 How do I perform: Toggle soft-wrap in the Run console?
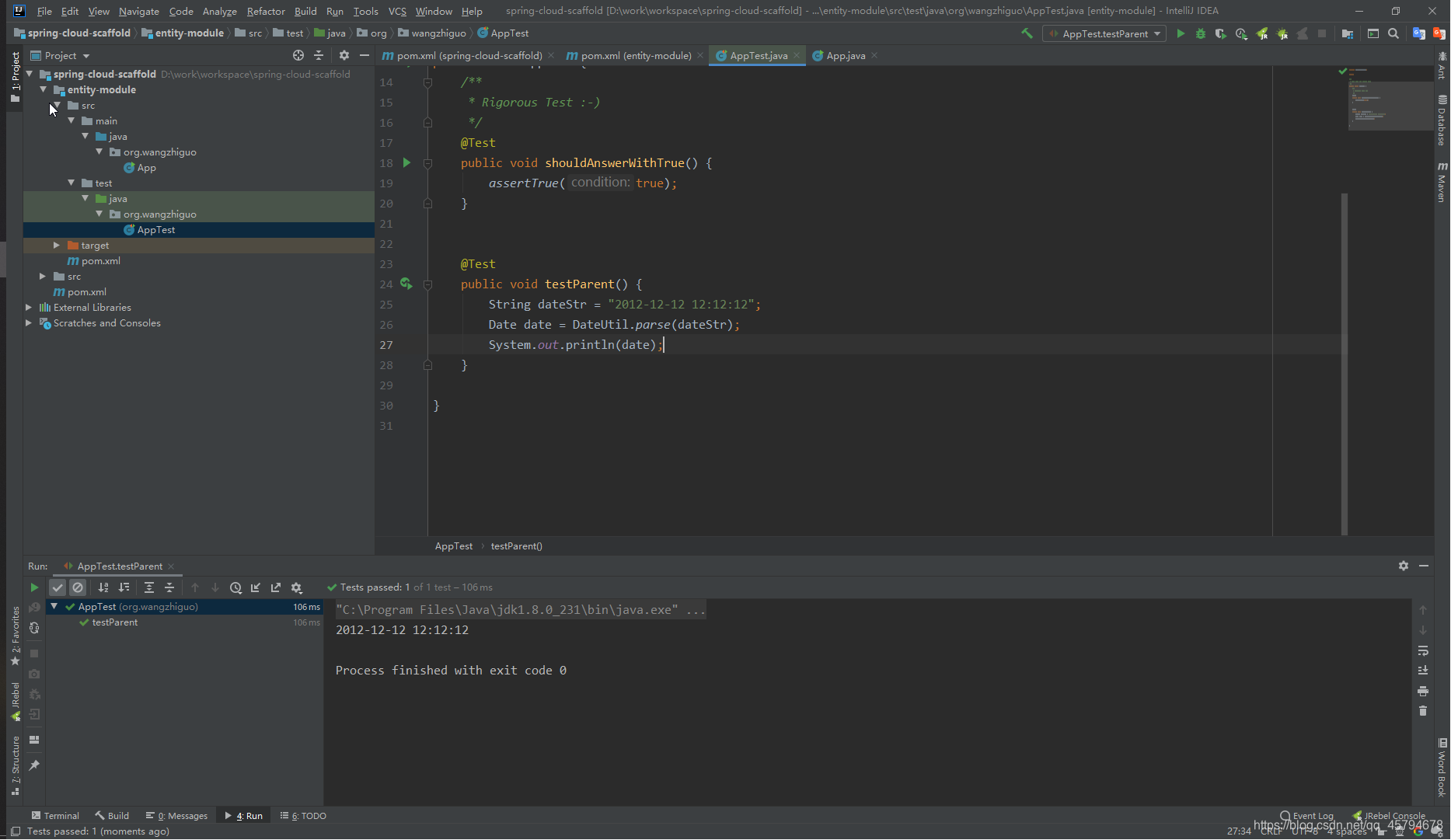coord(1423,650)
